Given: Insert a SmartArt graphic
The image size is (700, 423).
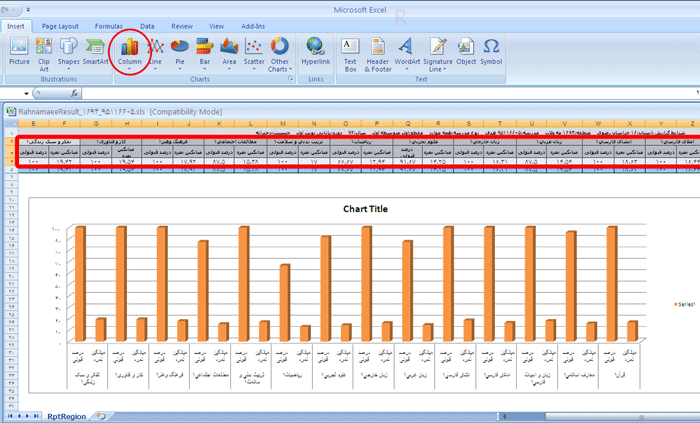Looking at the screenshot, I should pyautogui.click(x=95, y=53).
